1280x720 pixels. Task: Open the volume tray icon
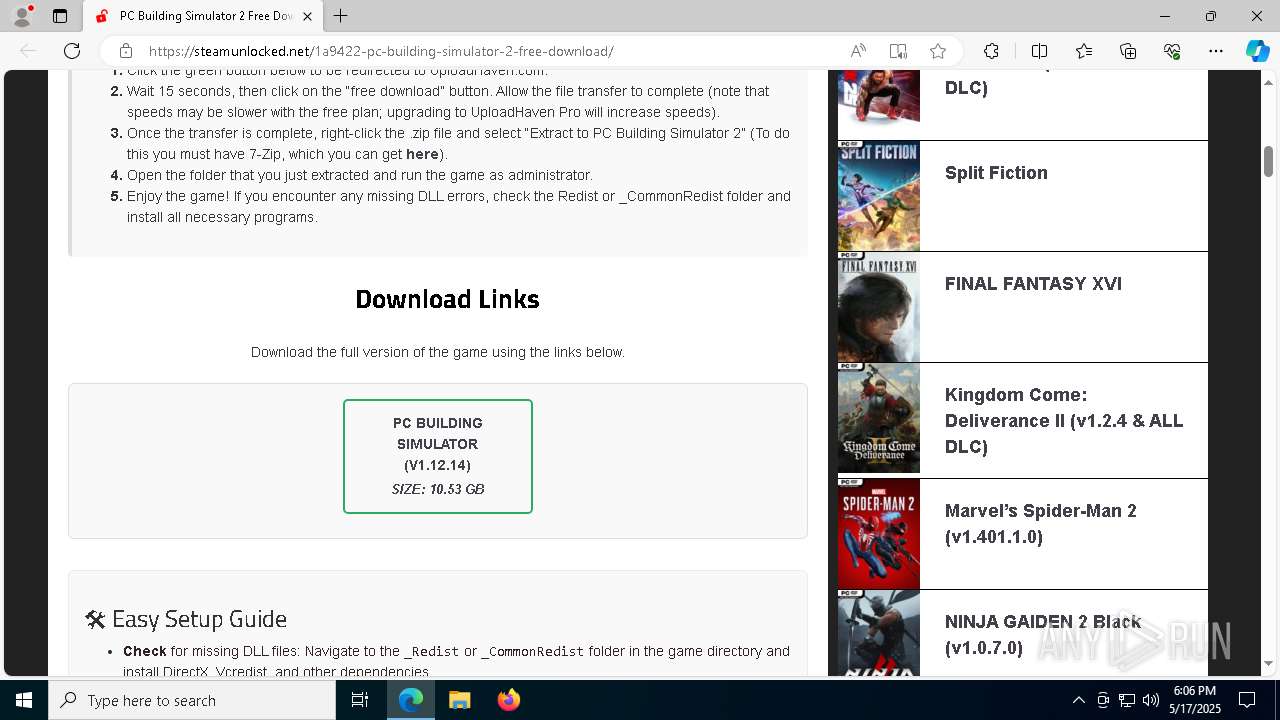(1151, 700)
